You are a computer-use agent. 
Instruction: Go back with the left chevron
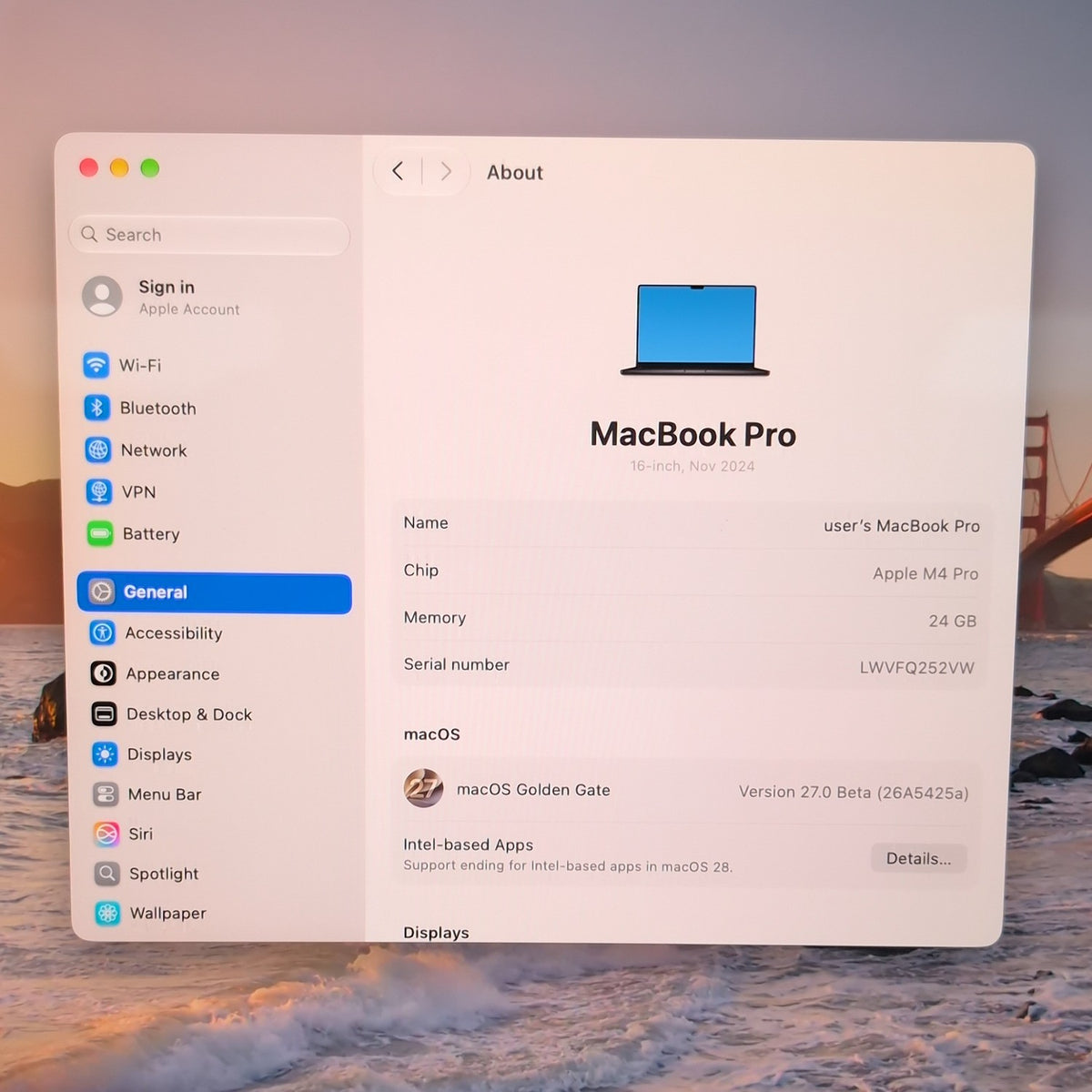point(398,171)
